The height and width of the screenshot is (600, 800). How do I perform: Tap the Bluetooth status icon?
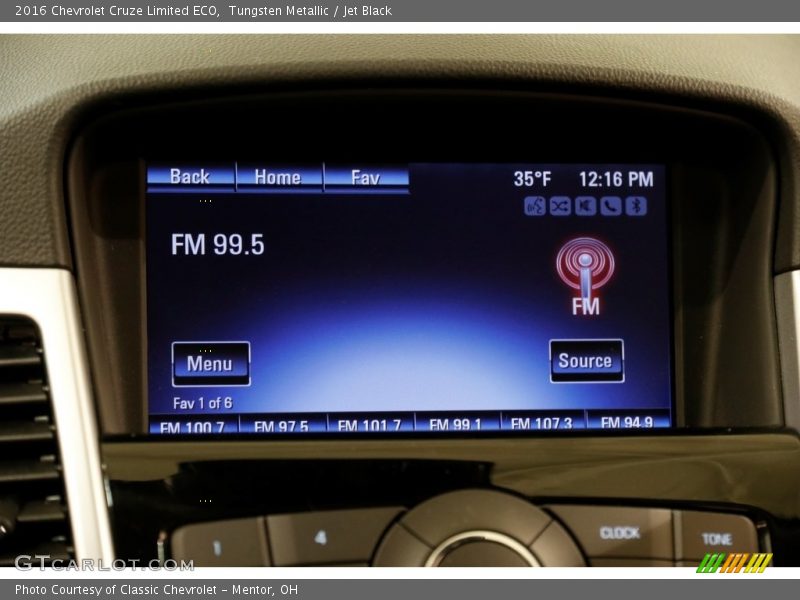tap(636, 206)
